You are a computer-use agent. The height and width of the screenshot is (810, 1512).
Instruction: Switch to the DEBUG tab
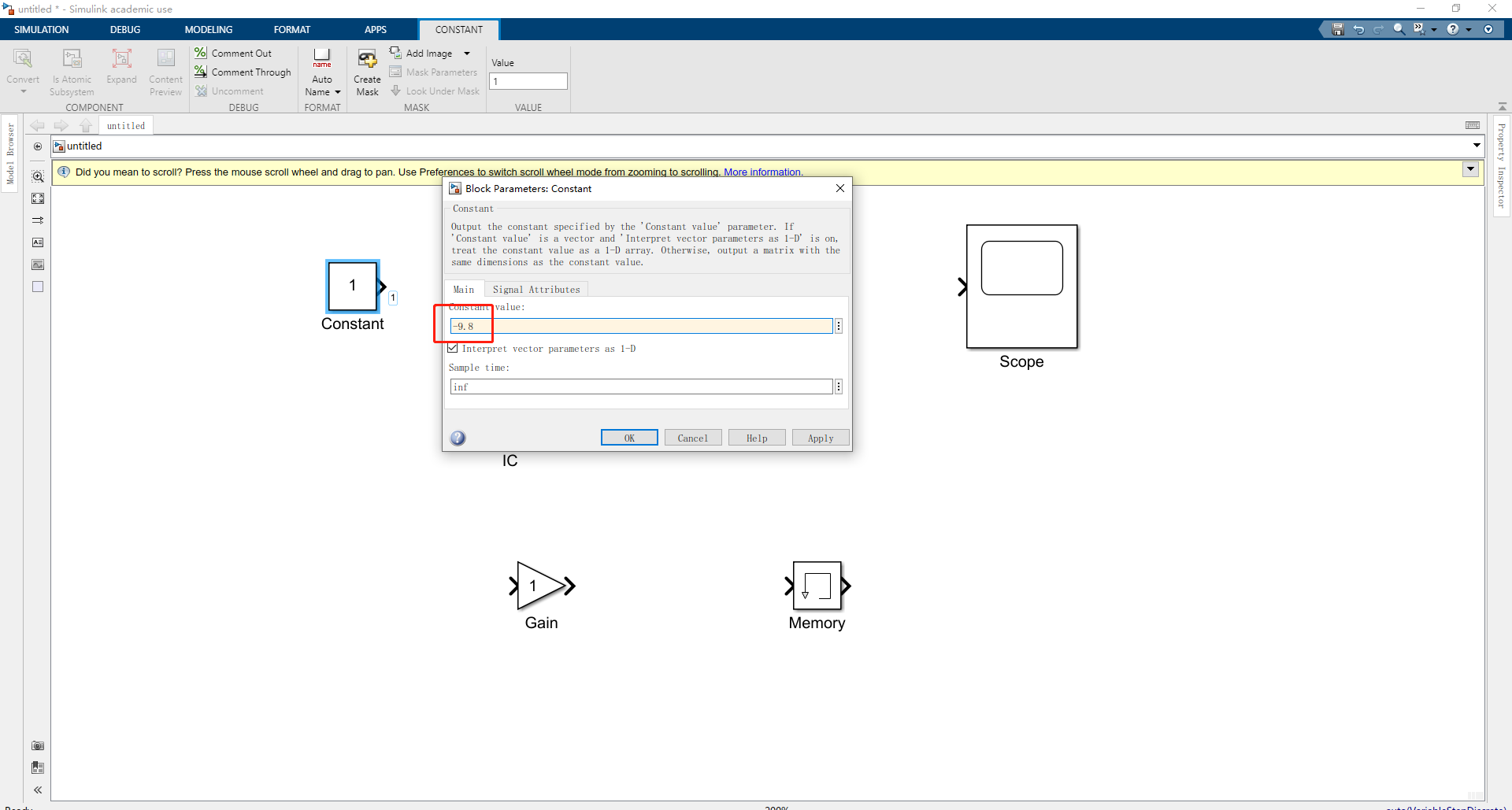pos(125,30)
